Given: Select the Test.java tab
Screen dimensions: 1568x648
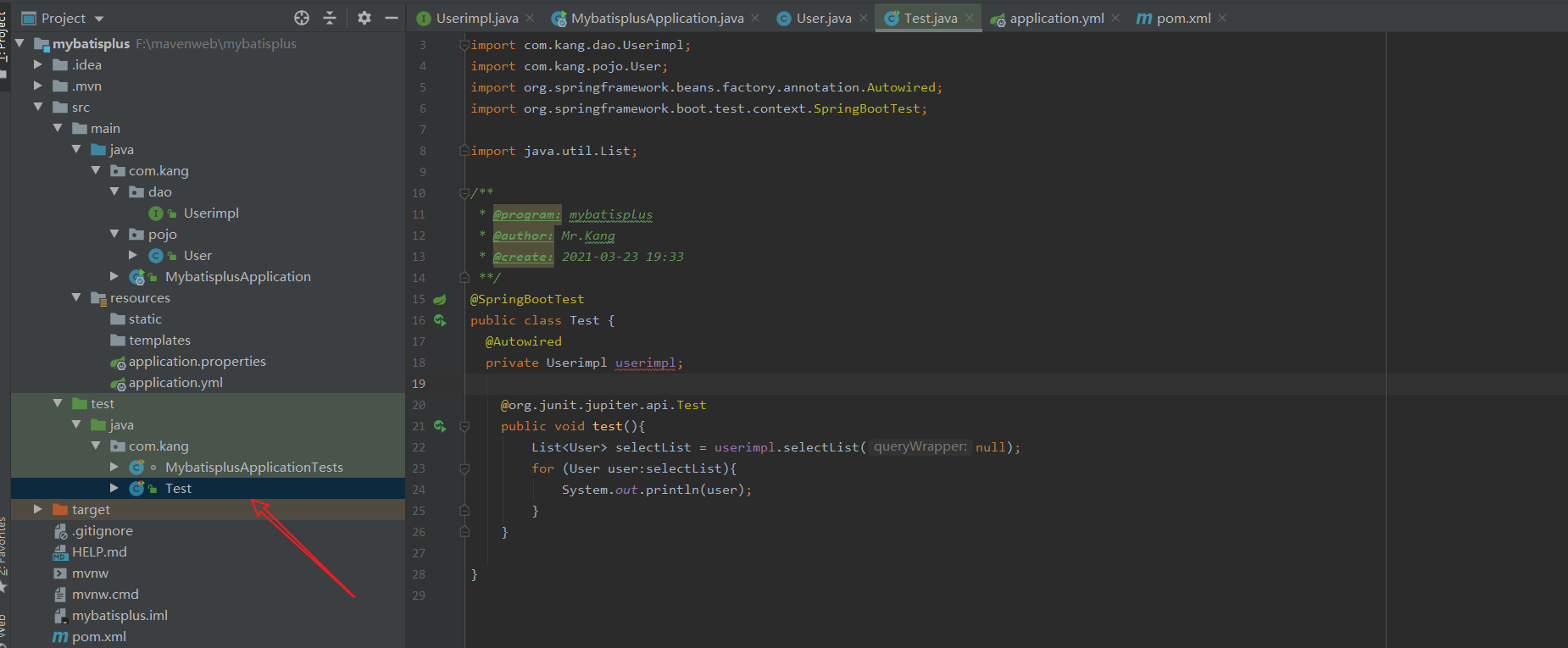Looking at the screenshot, I should click(x=930, y=18).
